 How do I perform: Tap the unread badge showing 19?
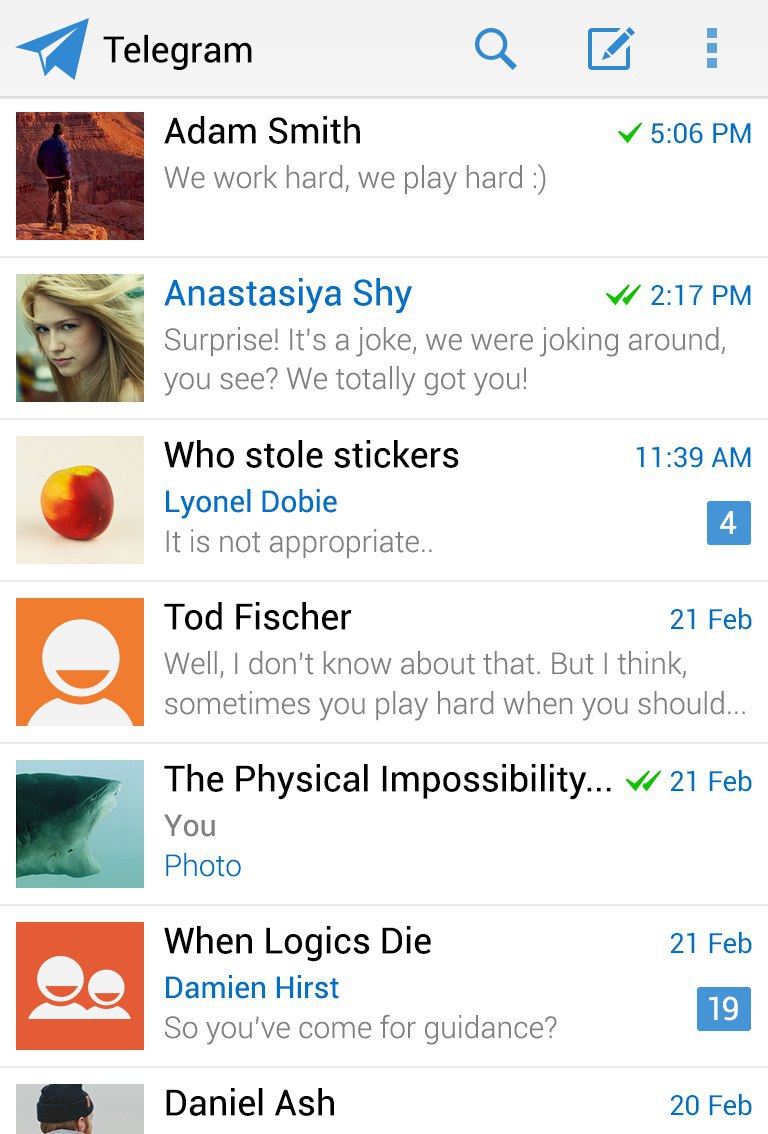(723, 1008)
